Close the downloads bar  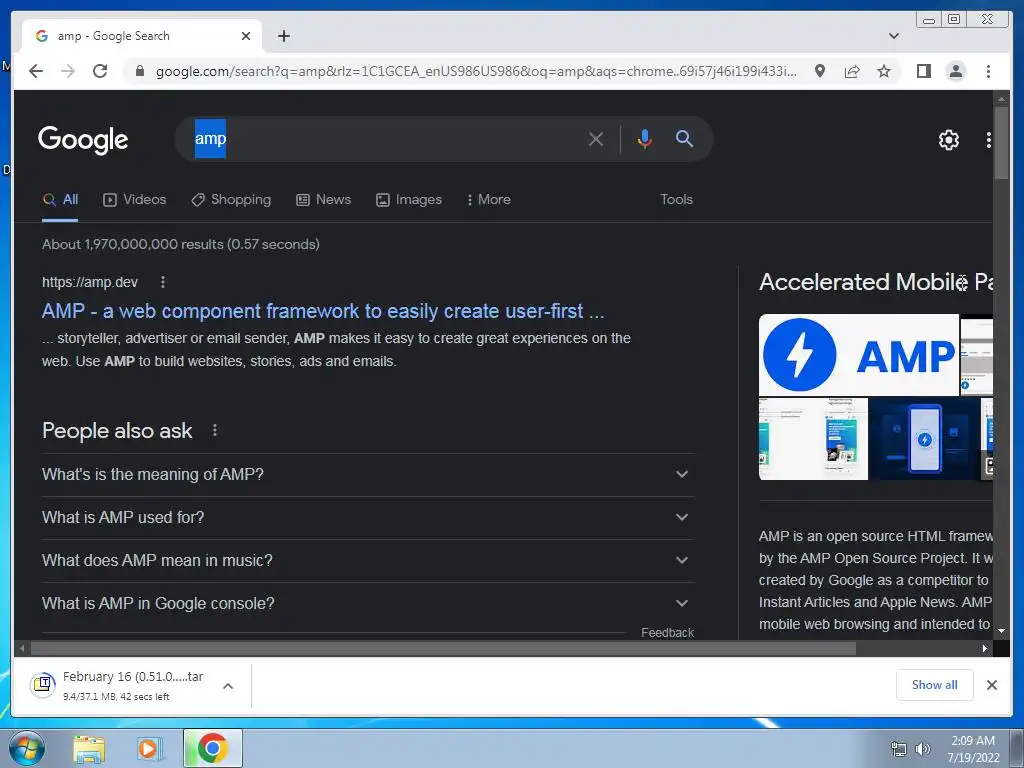[991, 685]
